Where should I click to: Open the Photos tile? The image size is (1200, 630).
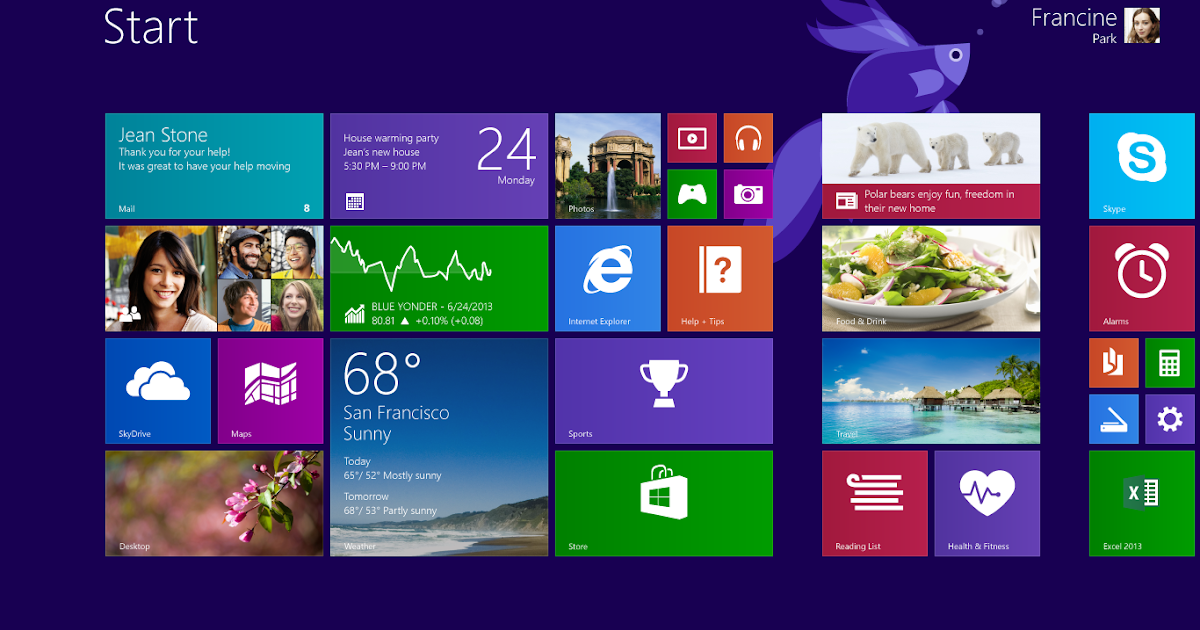pyautogui.click(x=608, y=166)
